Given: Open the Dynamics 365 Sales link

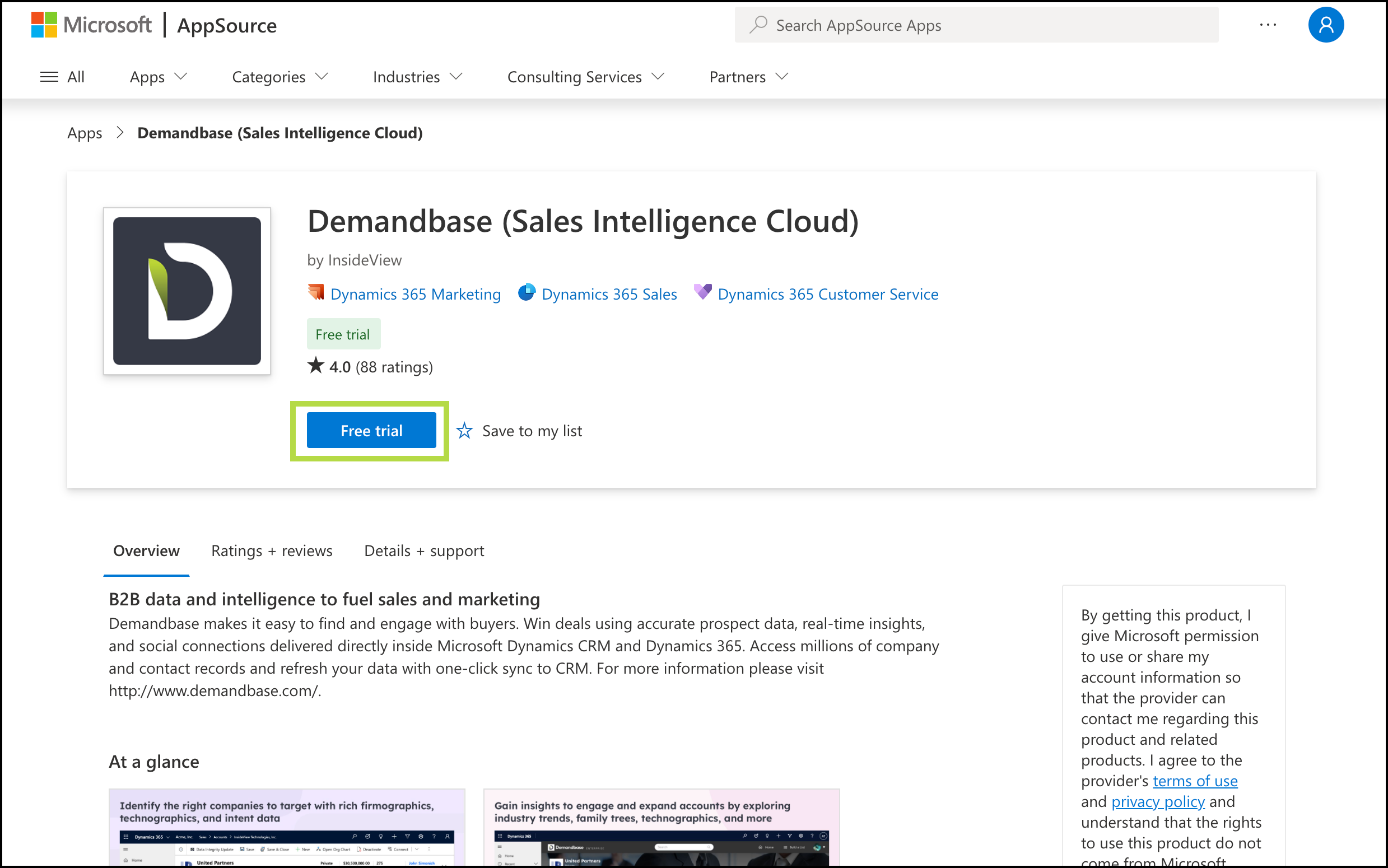Looking at the screenshot, I should coord(609,294).
